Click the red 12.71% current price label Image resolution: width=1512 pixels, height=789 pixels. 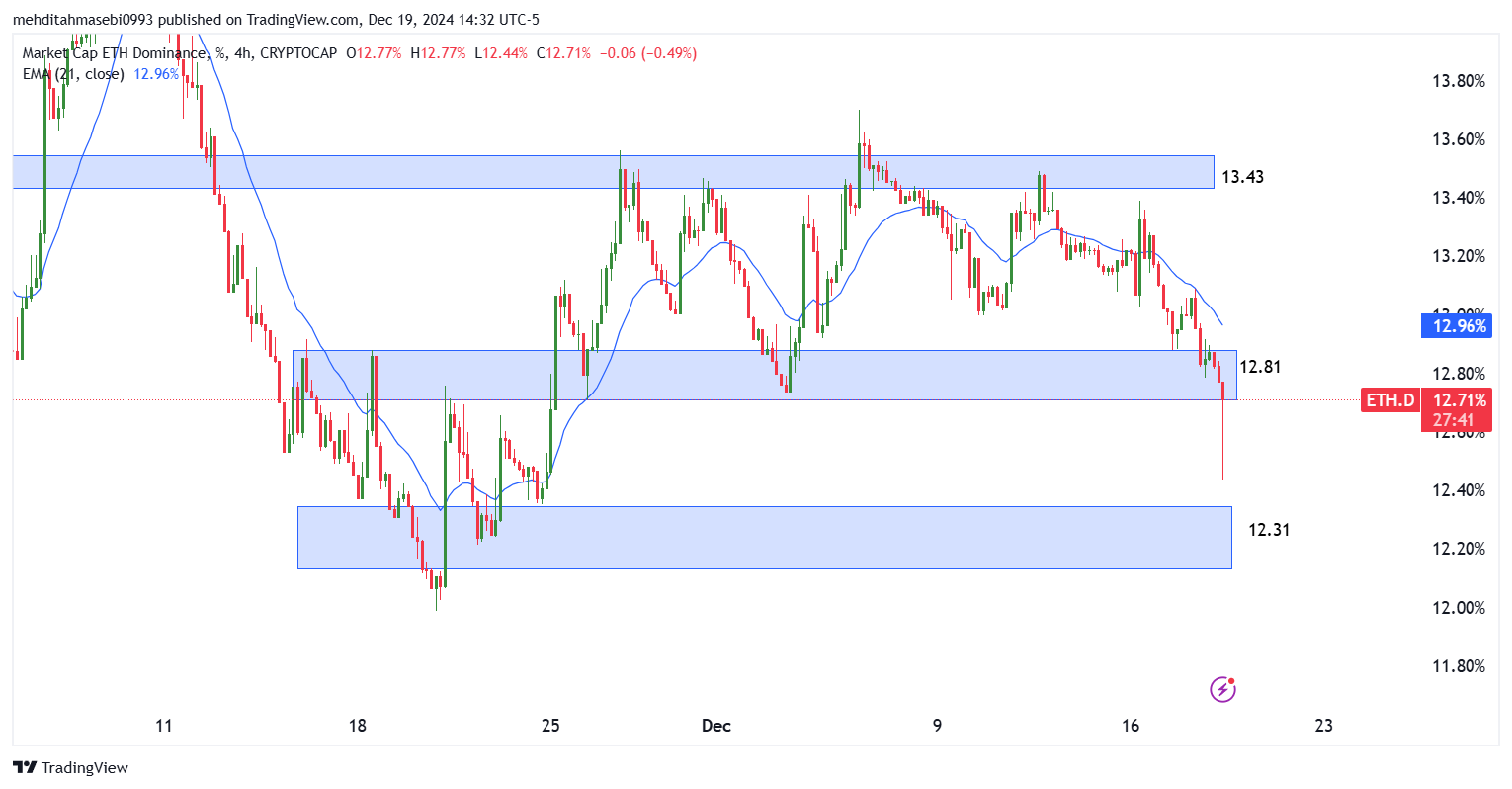1457,400
